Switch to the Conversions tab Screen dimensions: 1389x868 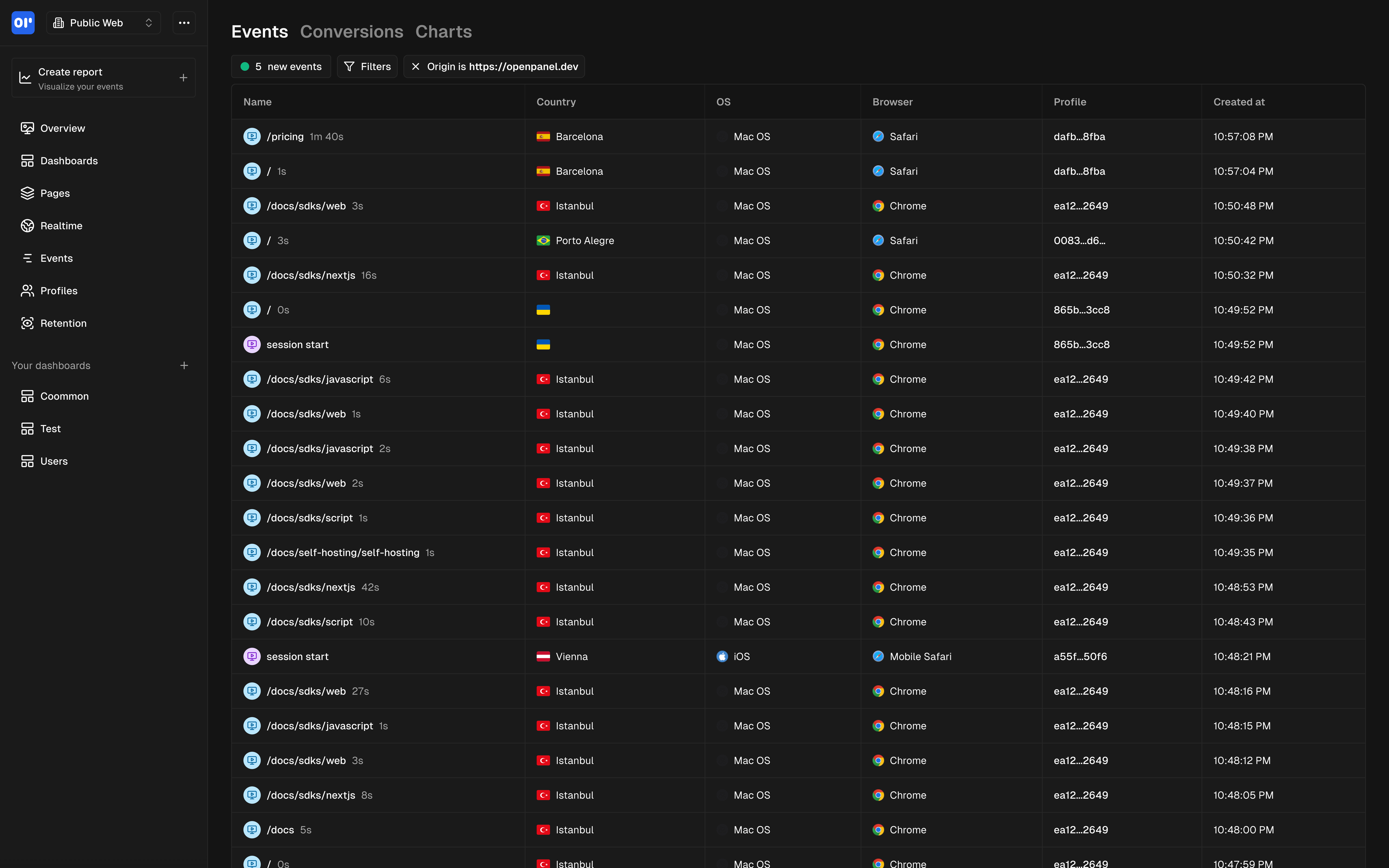351,32
